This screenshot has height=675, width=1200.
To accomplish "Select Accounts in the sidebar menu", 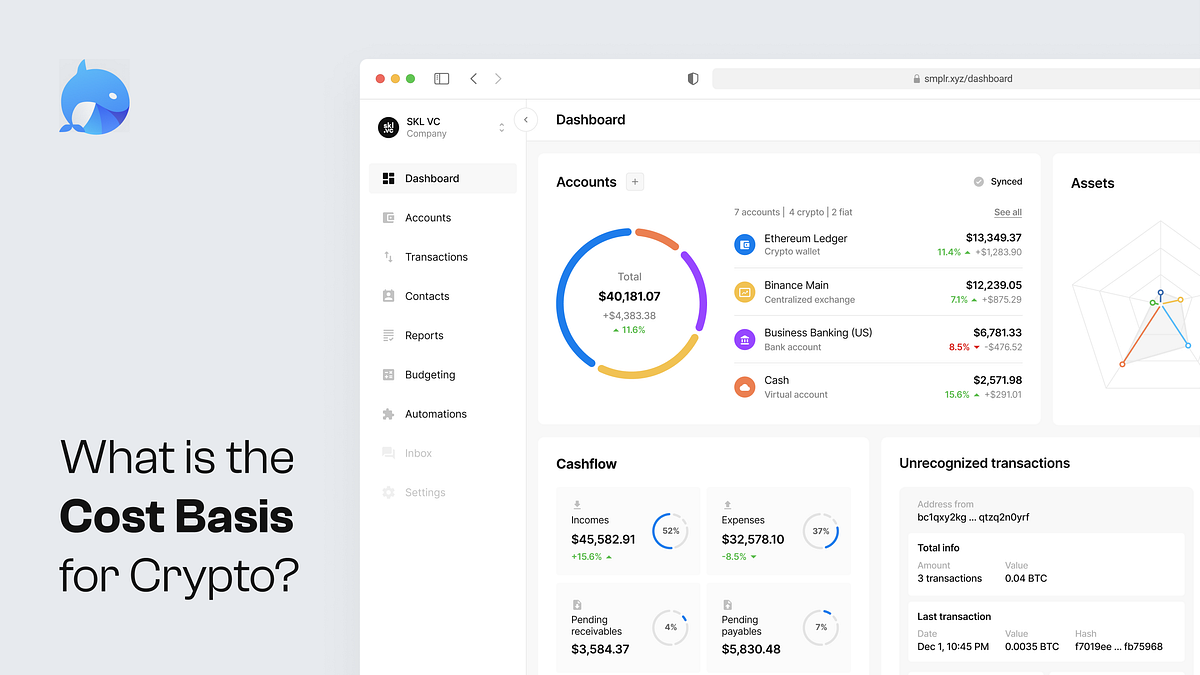I will (x=428, y=217).
